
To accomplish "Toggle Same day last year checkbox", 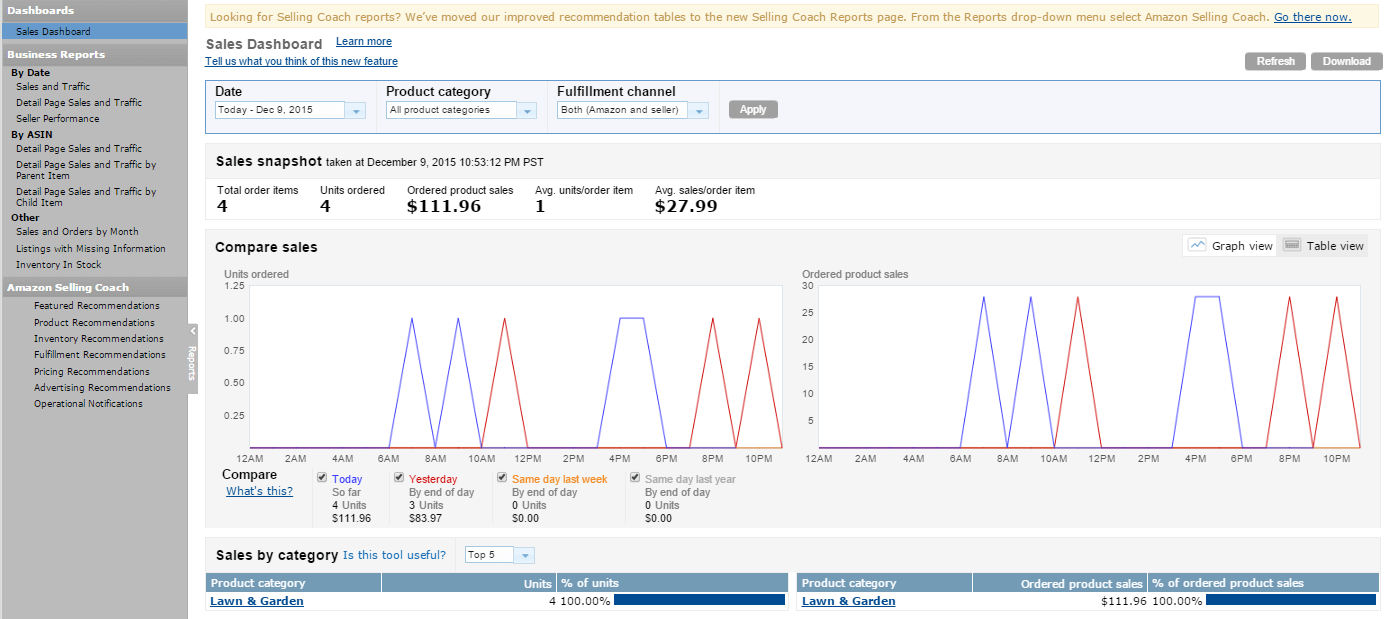I will pyautogui.click(x=635, y=478).
